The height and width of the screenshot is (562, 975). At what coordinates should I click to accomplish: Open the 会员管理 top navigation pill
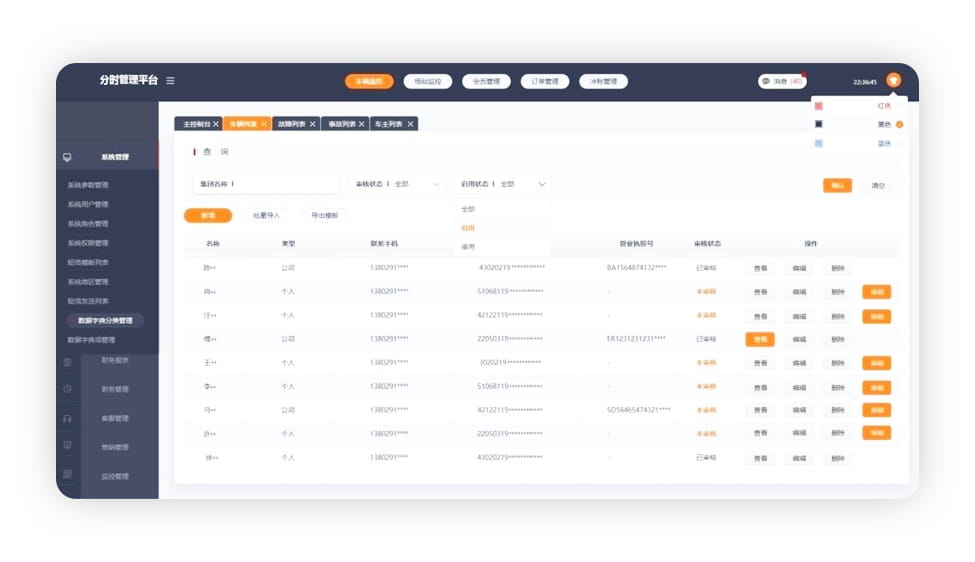486,81
